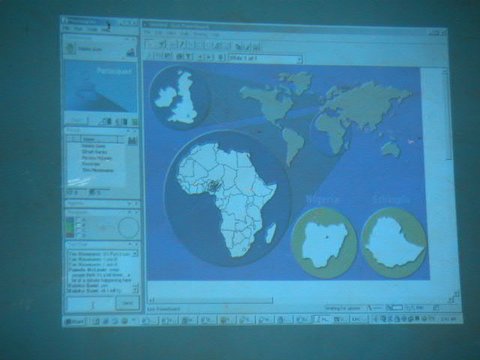Select Tim Neumann in the participant list
Screen dimensions: 480x360
click(x=98, y=170)
